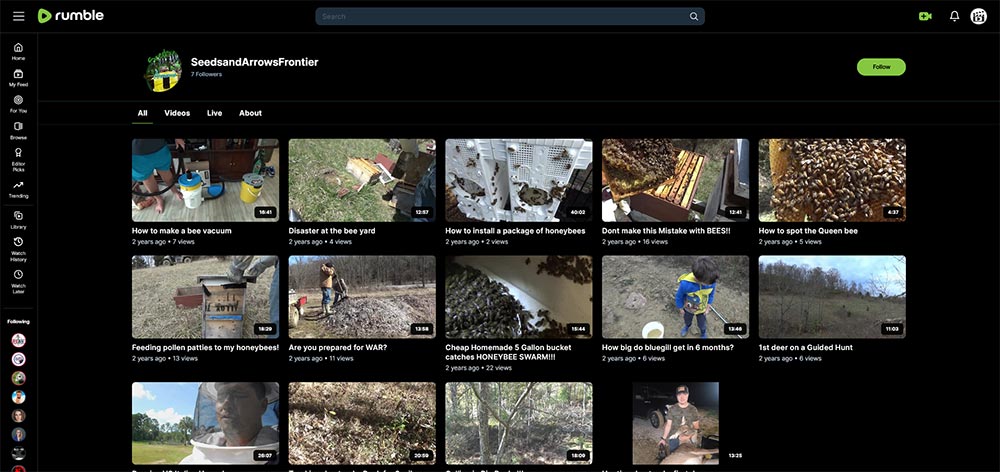The width and height of the screenshot is (1000, 472).
Task: Open 'How to make a bee vacuum' title
Action: [x=181, y=231]
